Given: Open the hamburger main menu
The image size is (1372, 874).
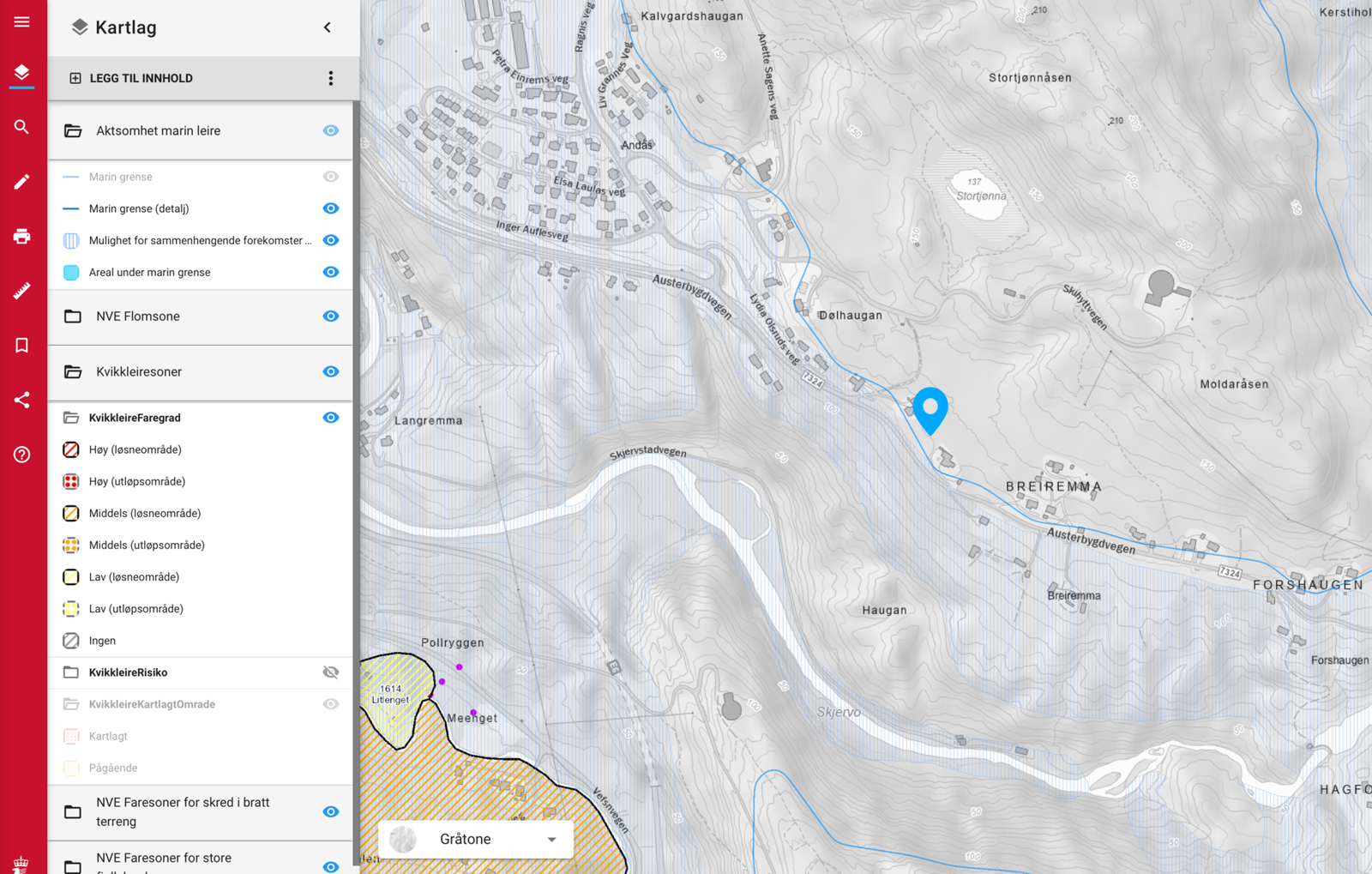Looking at the screenshot, I should coord(21,21).
